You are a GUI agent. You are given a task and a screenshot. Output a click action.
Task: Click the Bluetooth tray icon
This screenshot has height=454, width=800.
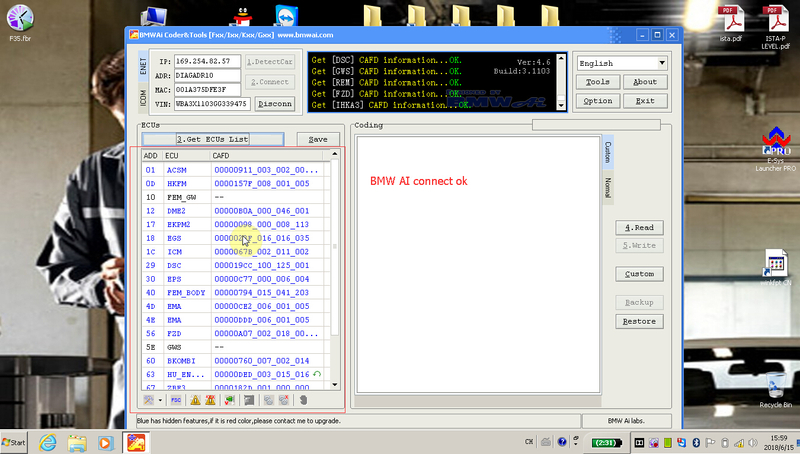pos(695,442)
